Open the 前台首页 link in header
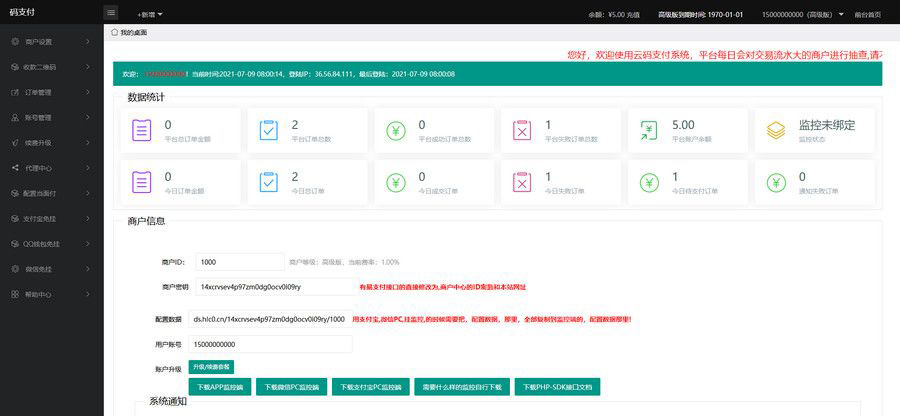 [865, 15]
